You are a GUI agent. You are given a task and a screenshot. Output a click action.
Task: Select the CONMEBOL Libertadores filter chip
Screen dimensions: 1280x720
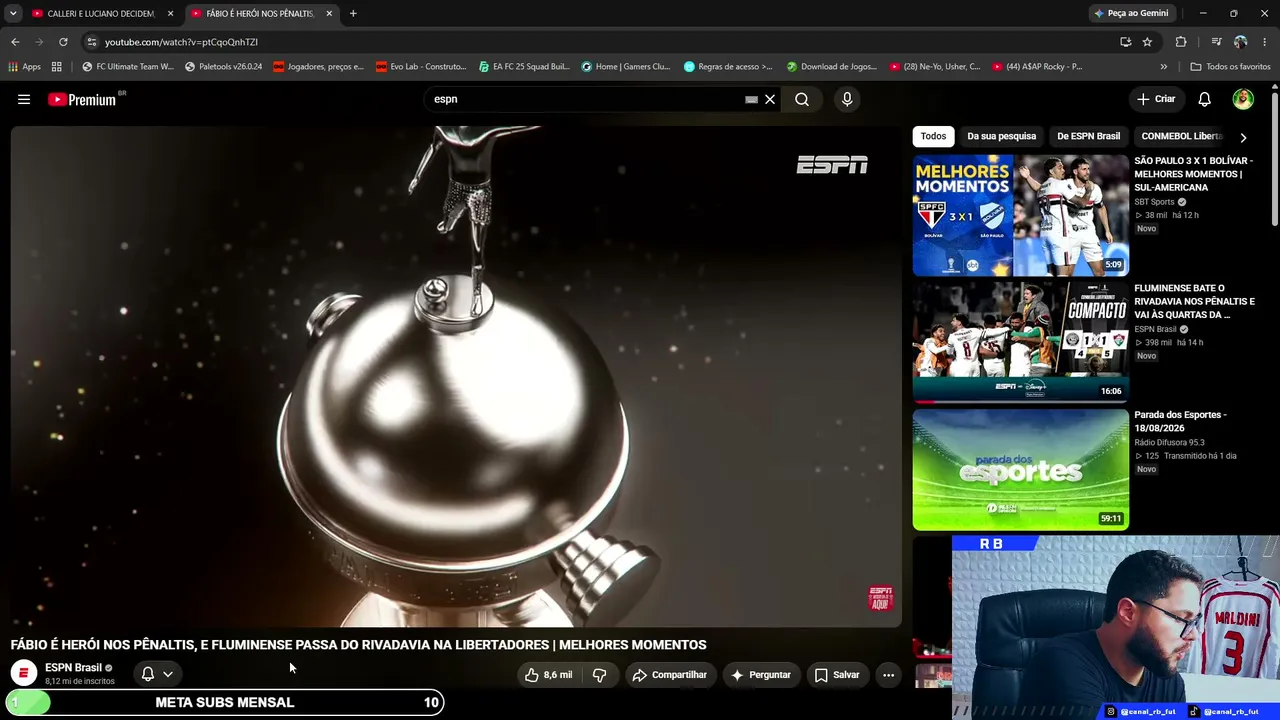click(1182, 136)
